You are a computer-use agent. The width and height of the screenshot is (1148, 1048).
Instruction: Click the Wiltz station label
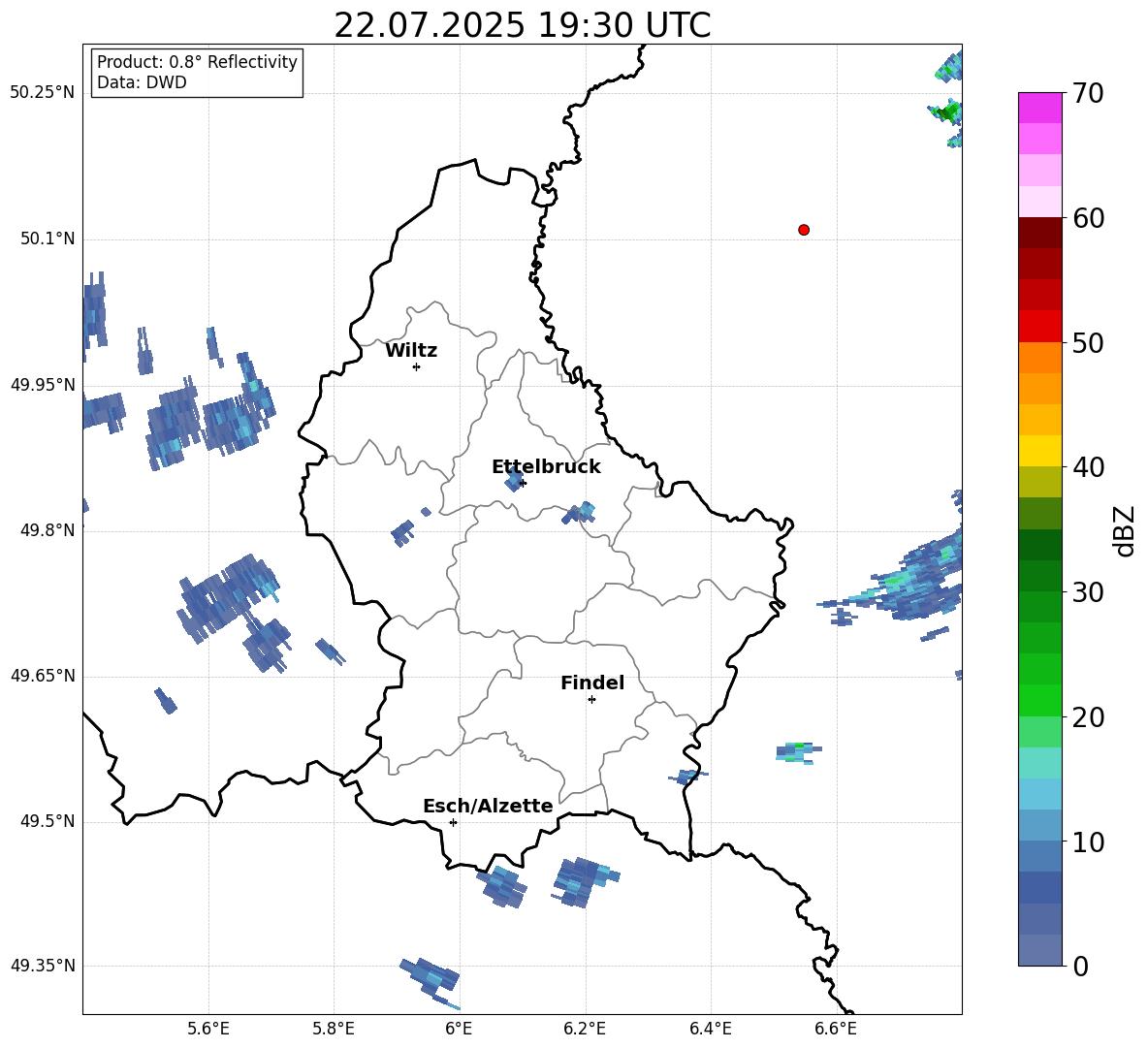(x=411, y=351)
